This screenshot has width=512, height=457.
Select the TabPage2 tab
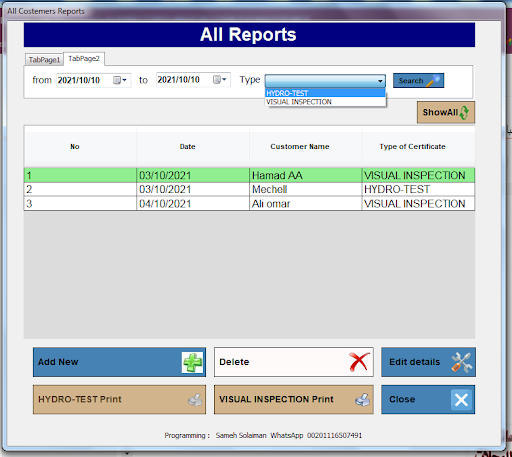click(x=84, y=58)
